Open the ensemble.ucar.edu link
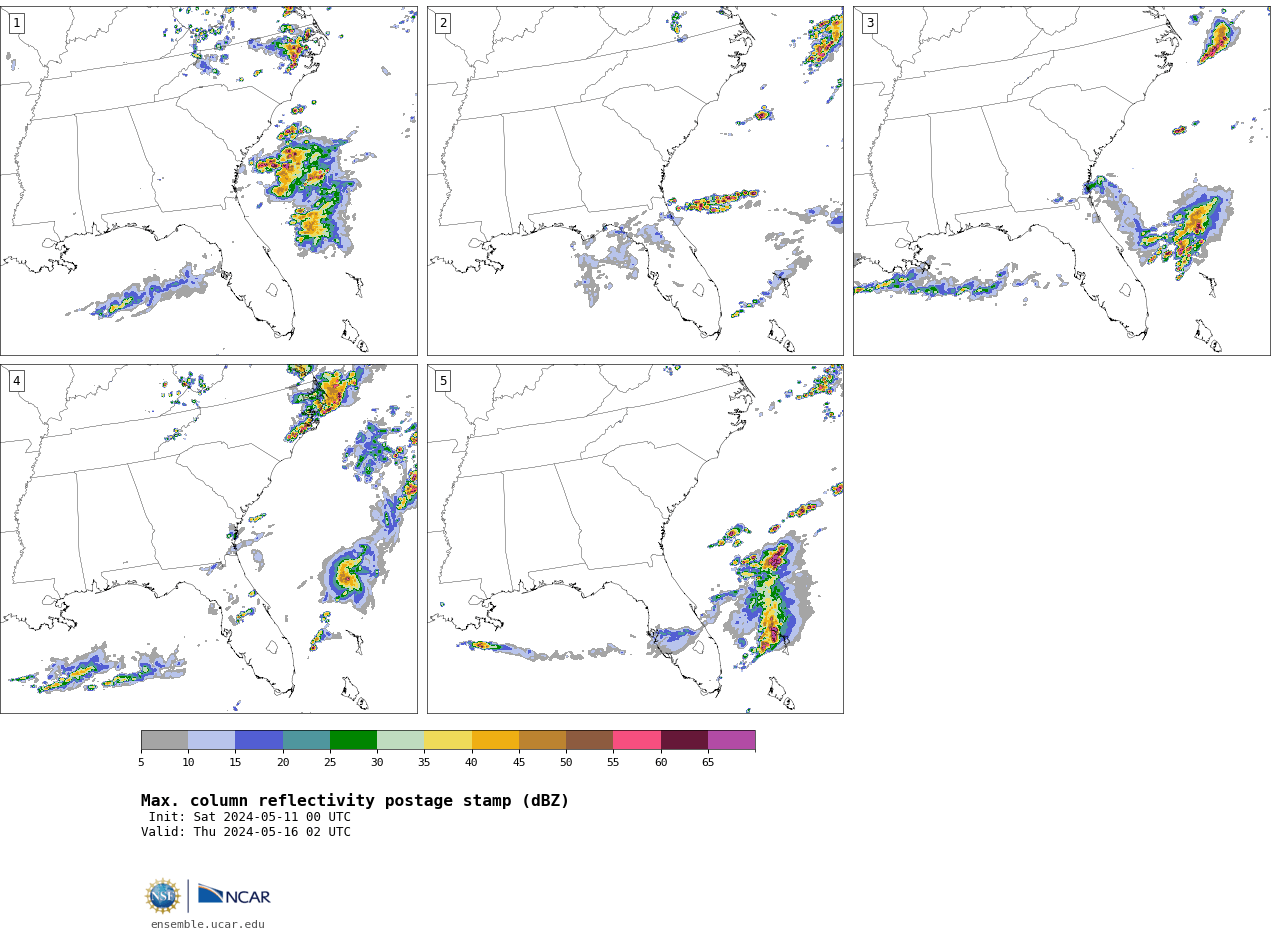 coord(208,925)
